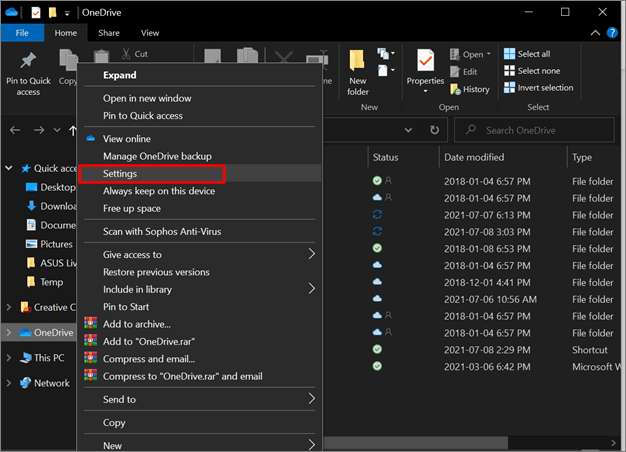The image size is (626, 452).
Task: Switch to the View ribbon tab
Action: (x=150, y=33)
